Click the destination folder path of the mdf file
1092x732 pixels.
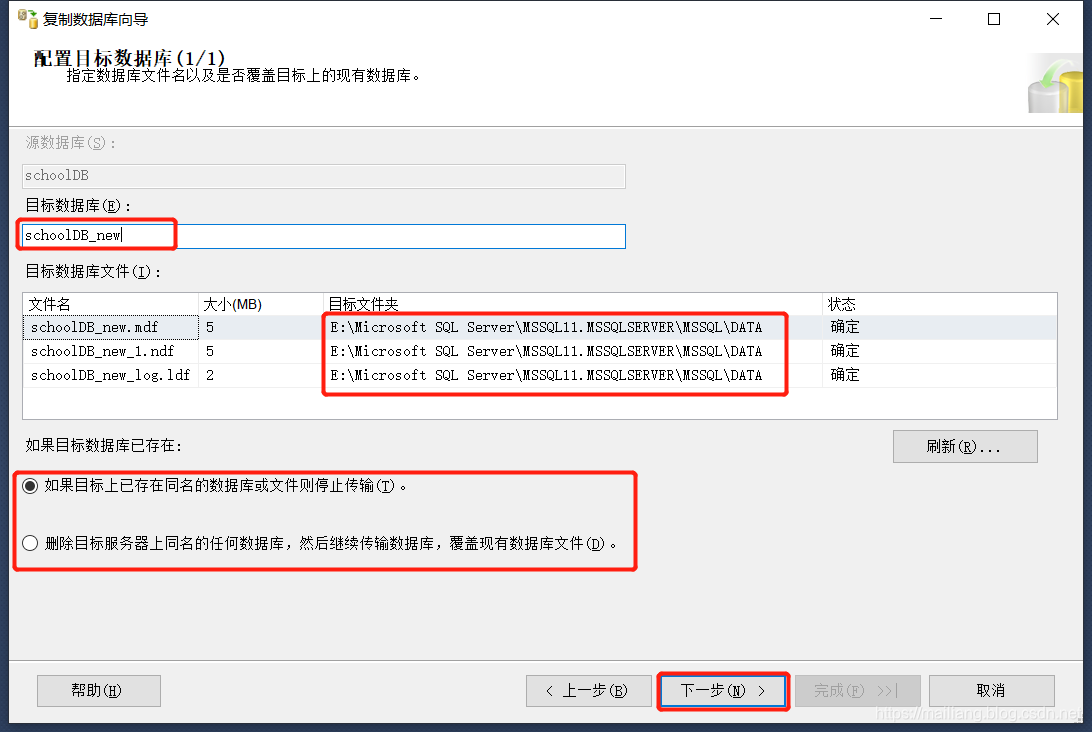(x=554, y=327)
